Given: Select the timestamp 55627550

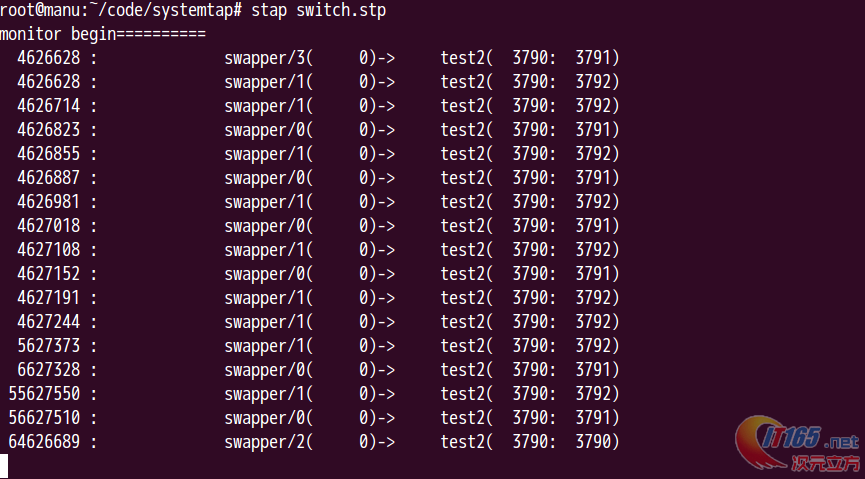Looking at the screenshot, I should pyautogui.click(x=44, y=394).
